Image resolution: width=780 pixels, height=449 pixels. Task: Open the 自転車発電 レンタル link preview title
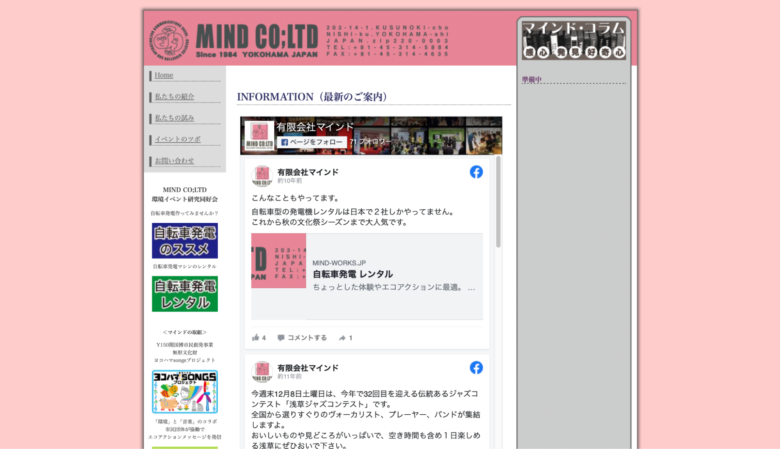point(353,274)
